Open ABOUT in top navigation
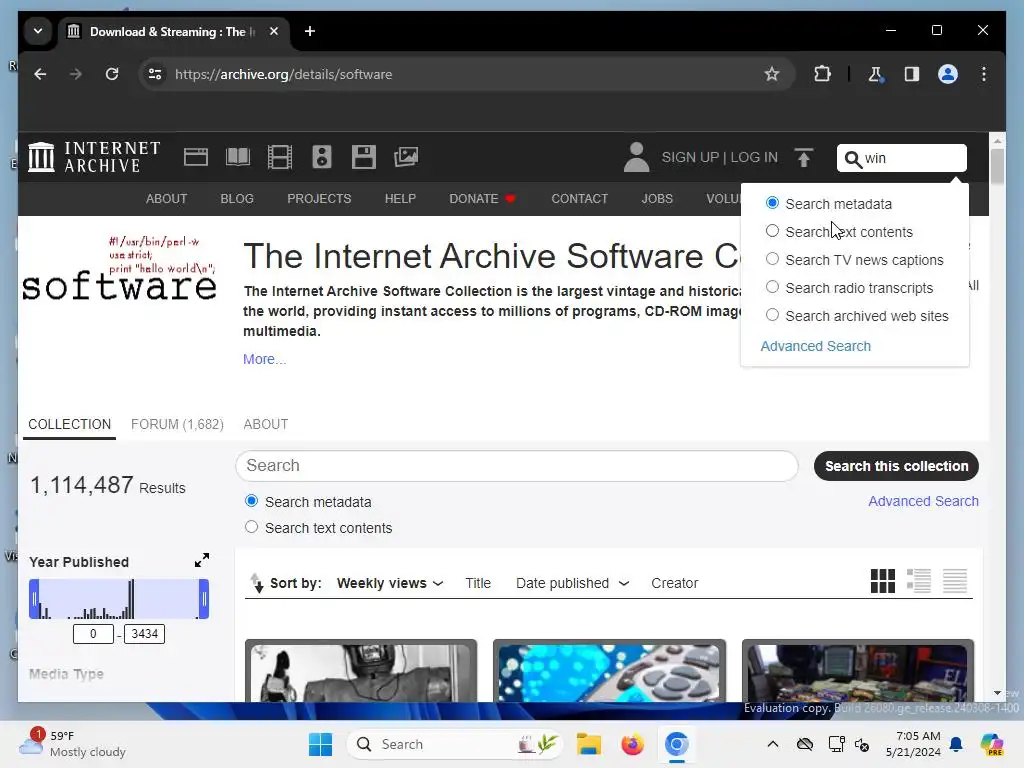 click(x=167, y=199)
